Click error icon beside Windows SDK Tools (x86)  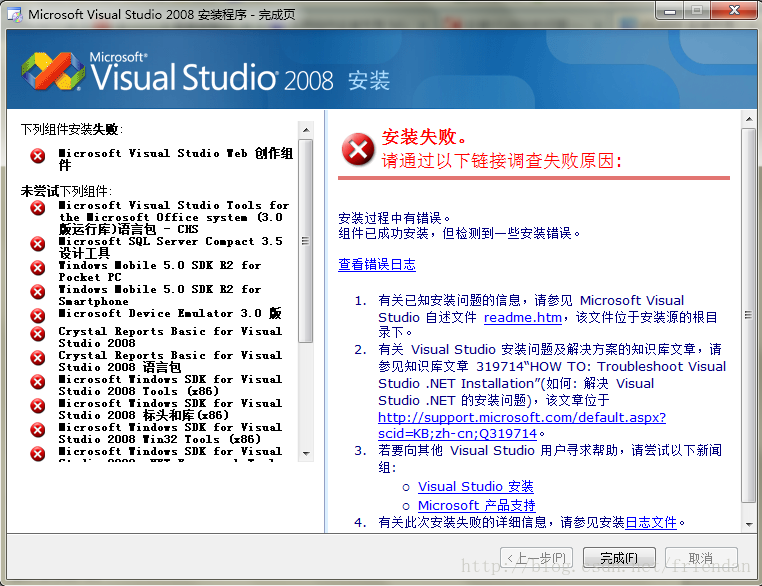coord(37,381)
